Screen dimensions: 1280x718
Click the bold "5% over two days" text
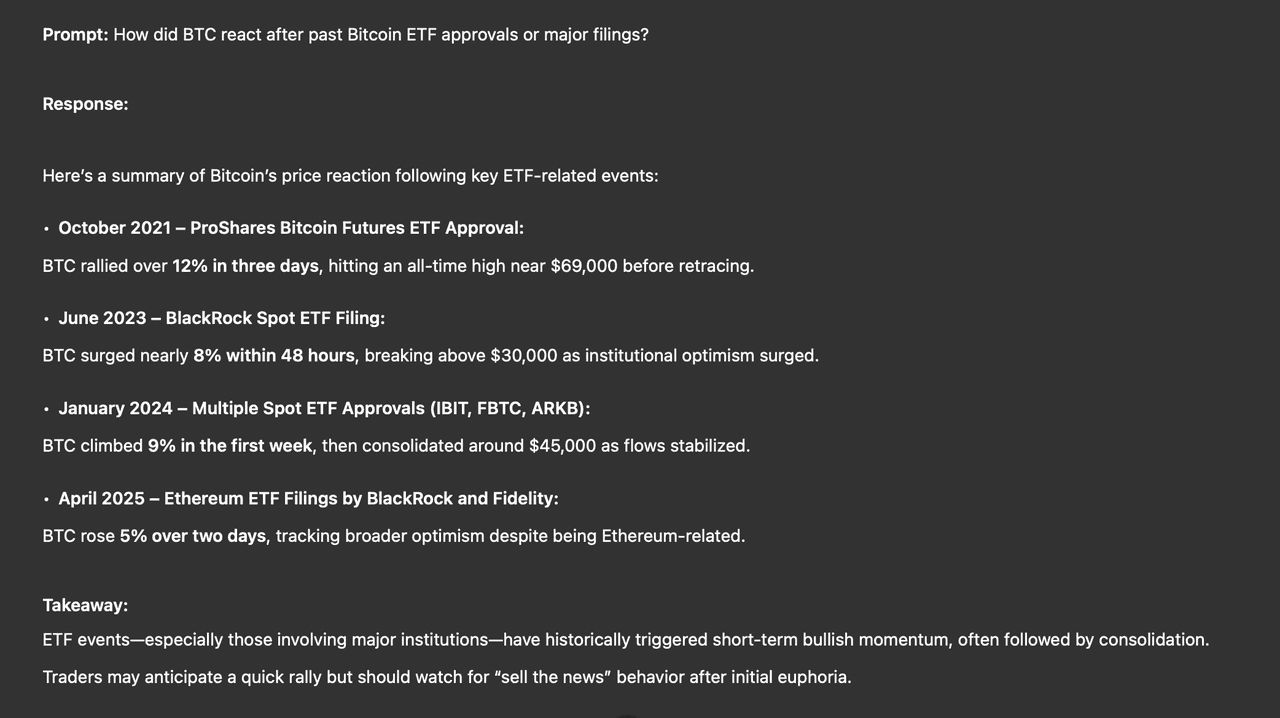click(193, 536)
